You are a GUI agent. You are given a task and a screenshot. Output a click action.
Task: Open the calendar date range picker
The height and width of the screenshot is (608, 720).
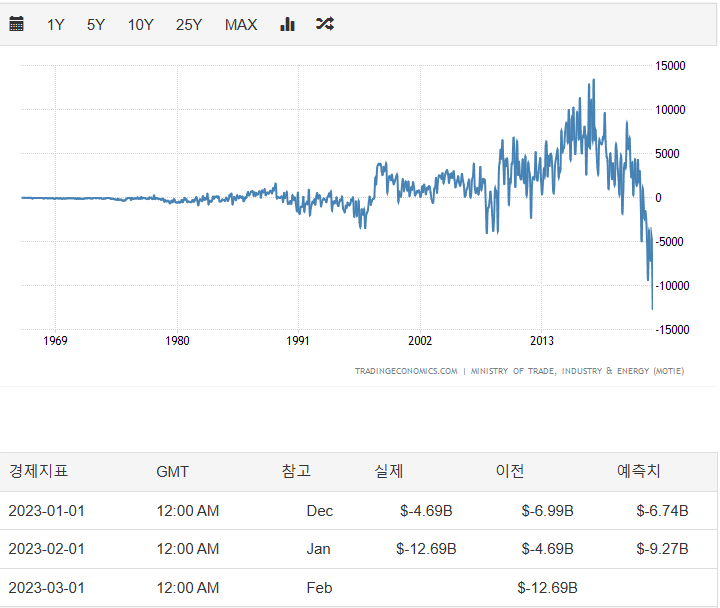16,24
